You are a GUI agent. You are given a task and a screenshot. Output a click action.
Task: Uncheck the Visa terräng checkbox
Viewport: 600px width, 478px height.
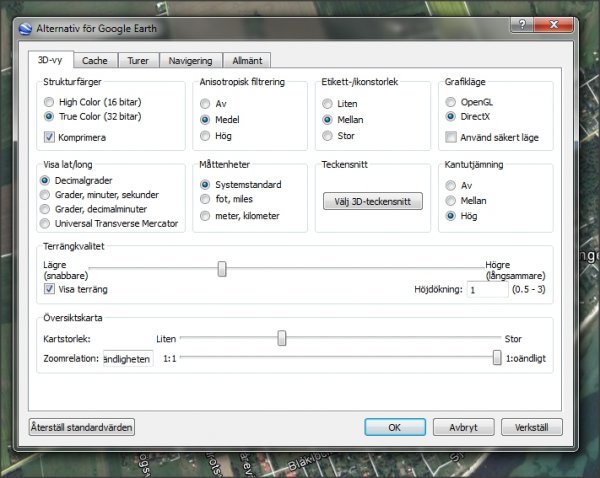coord(50,289)
